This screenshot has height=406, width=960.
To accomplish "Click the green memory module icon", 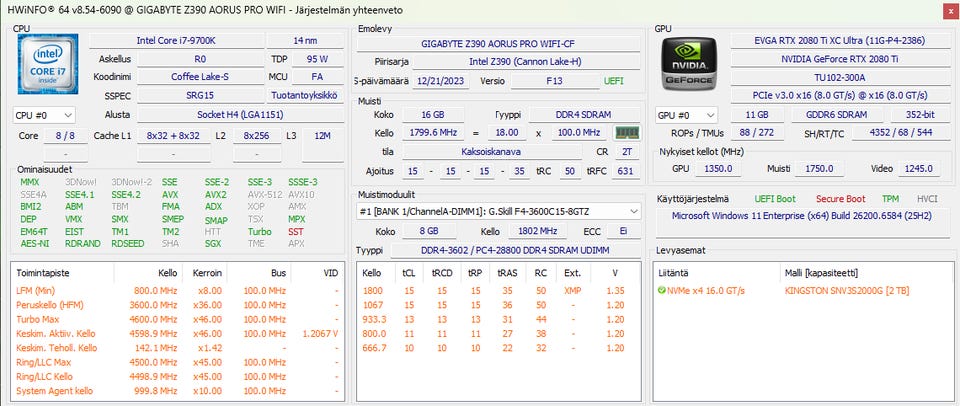I will [627, 133].
